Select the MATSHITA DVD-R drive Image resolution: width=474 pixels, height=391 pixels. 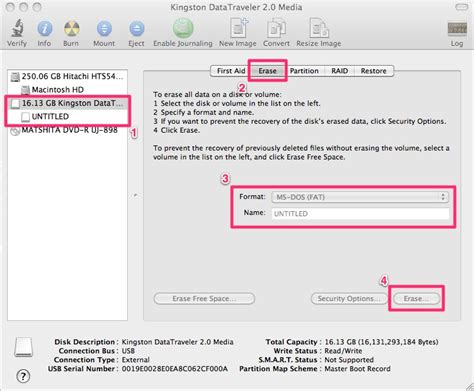[x=67, y=130]
